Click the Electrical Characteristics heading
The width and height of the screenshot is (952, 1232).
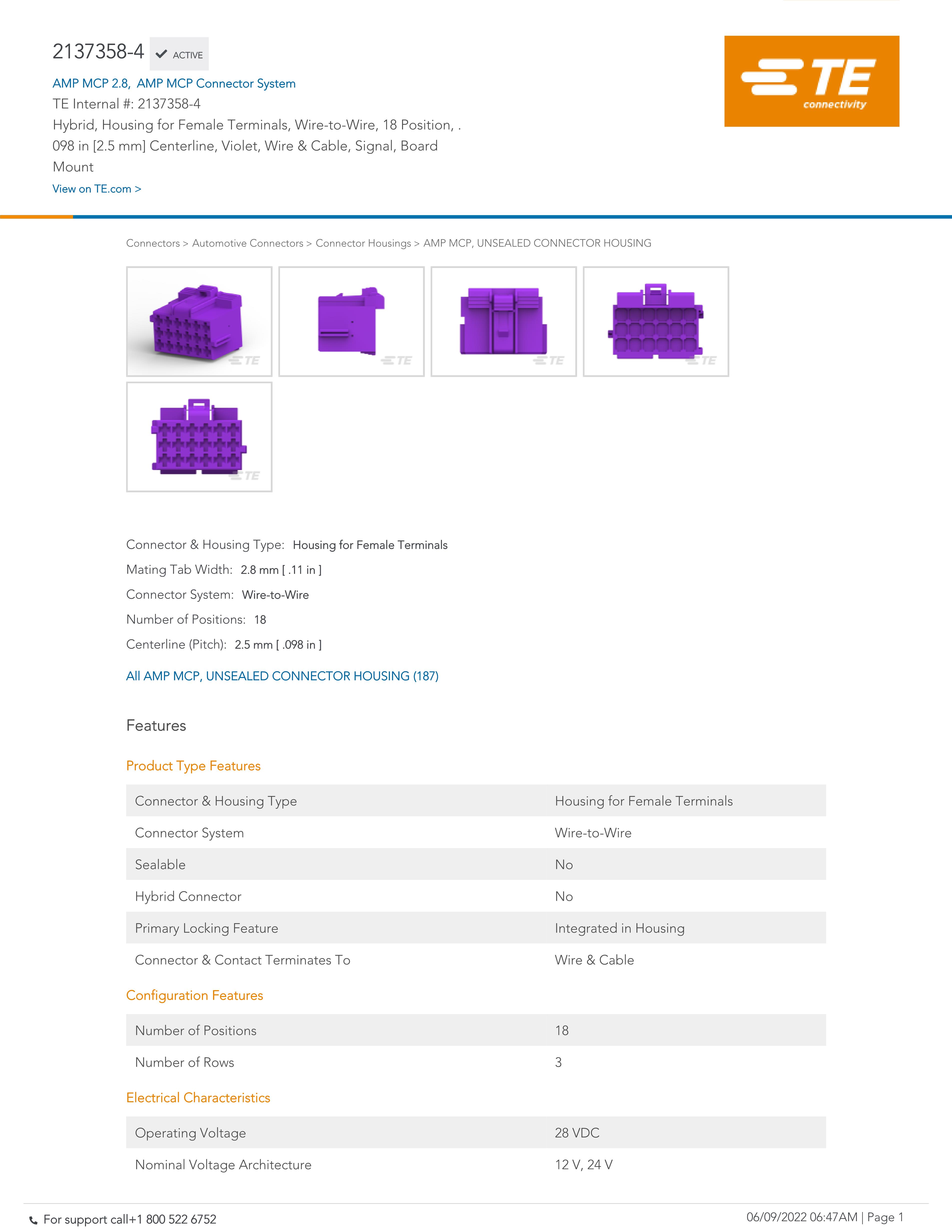click(x=198, y=1098)
